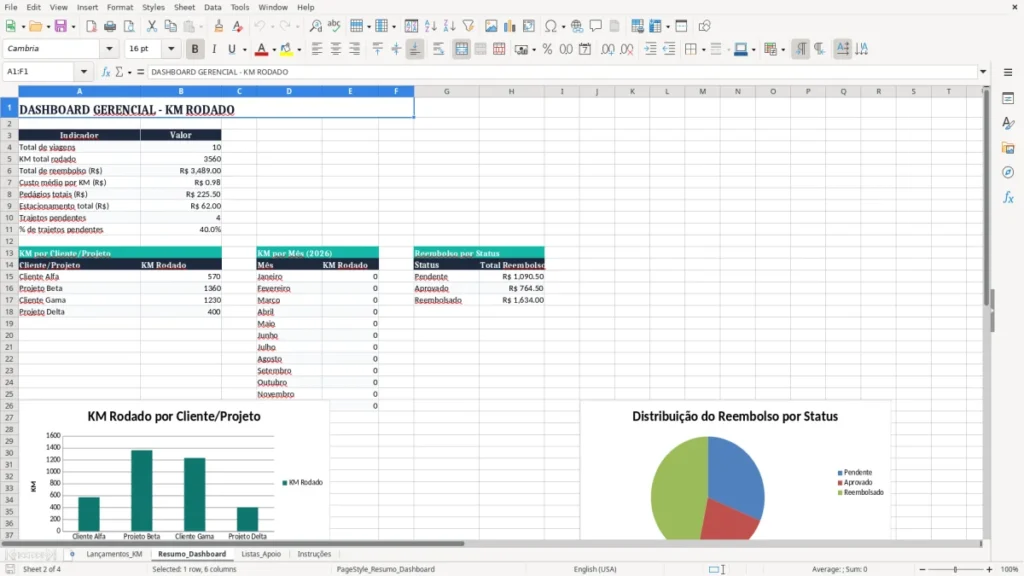Image resolution: width=1024 pixels, height=576 pixels.
Task: Click the zoom slider handle
Action: pos(955,569)
